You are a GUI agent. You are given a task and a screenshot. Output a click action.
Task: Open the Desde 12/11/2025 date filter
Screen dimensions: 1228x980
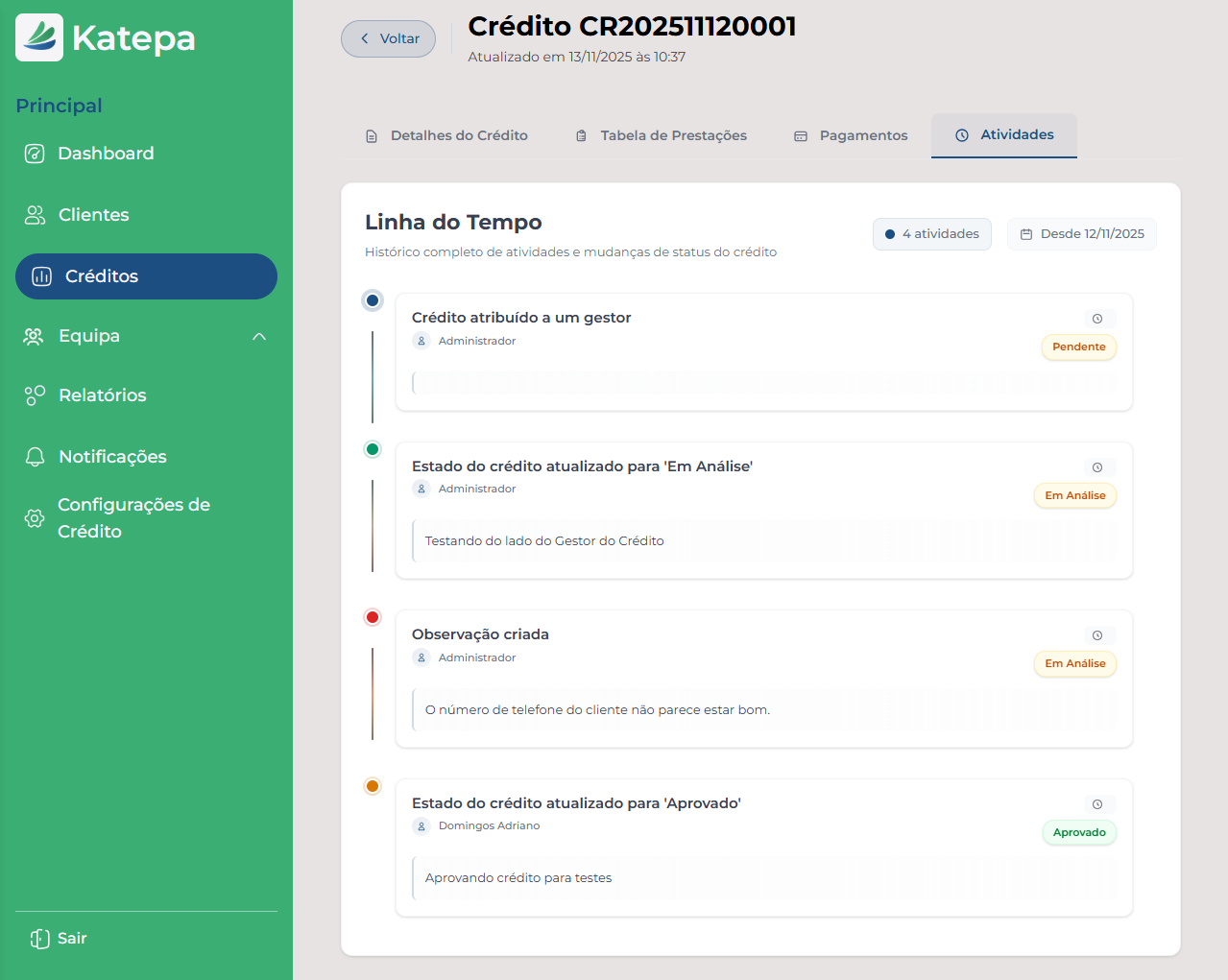(x=1081, y=234)
